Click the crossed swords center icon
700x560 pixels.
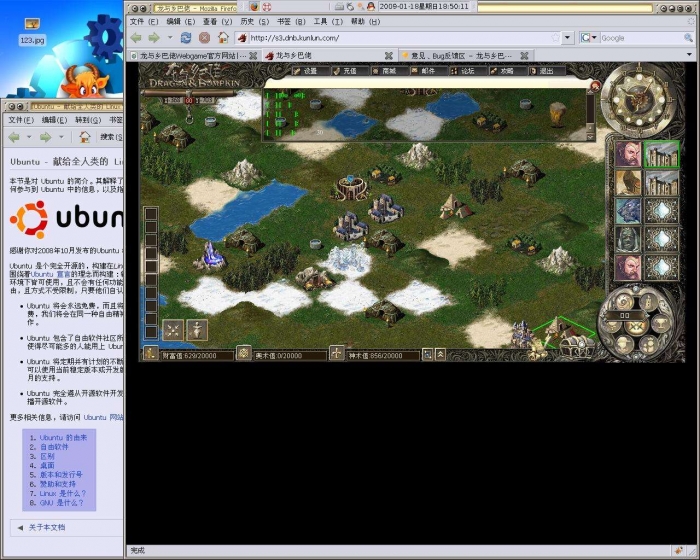636,327
